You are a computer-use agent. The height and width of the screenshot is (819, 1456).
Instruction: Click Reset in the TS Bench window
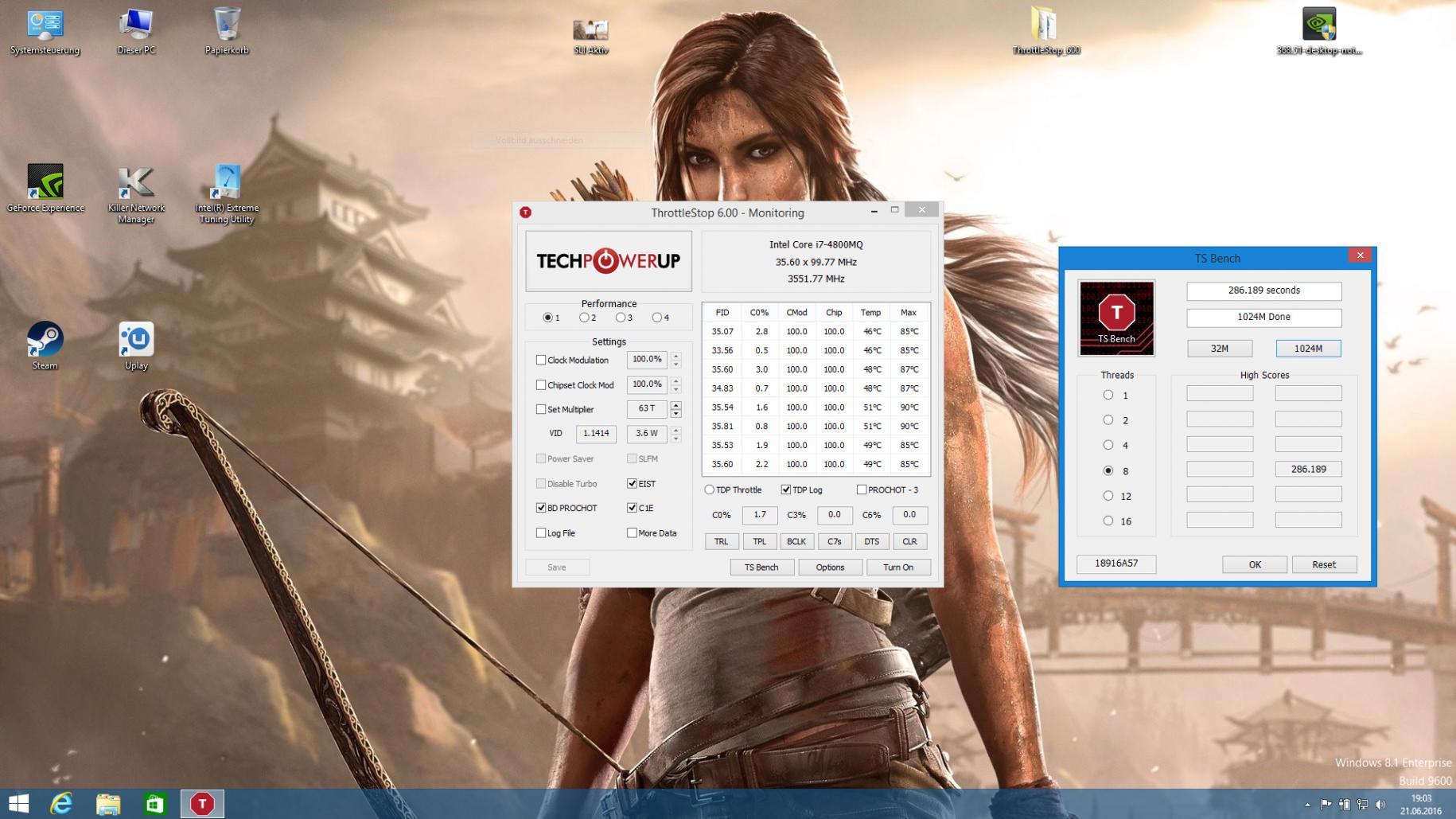[x=1324, y=564]
